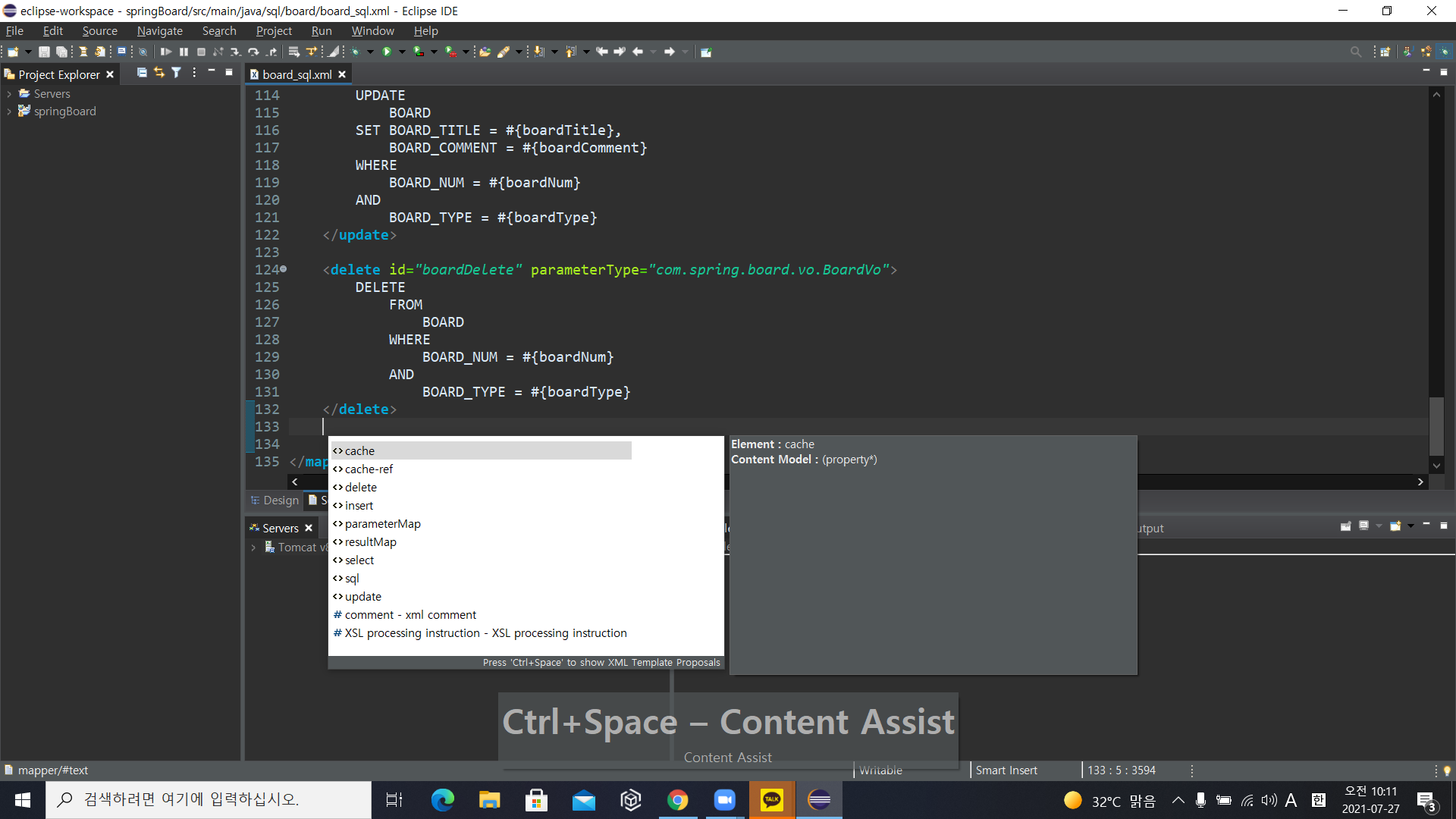The height and width of the screenshot is (819, 1456).
Task: Click the Save All icon
Action: pyautogui.click(x=61, y=52)
